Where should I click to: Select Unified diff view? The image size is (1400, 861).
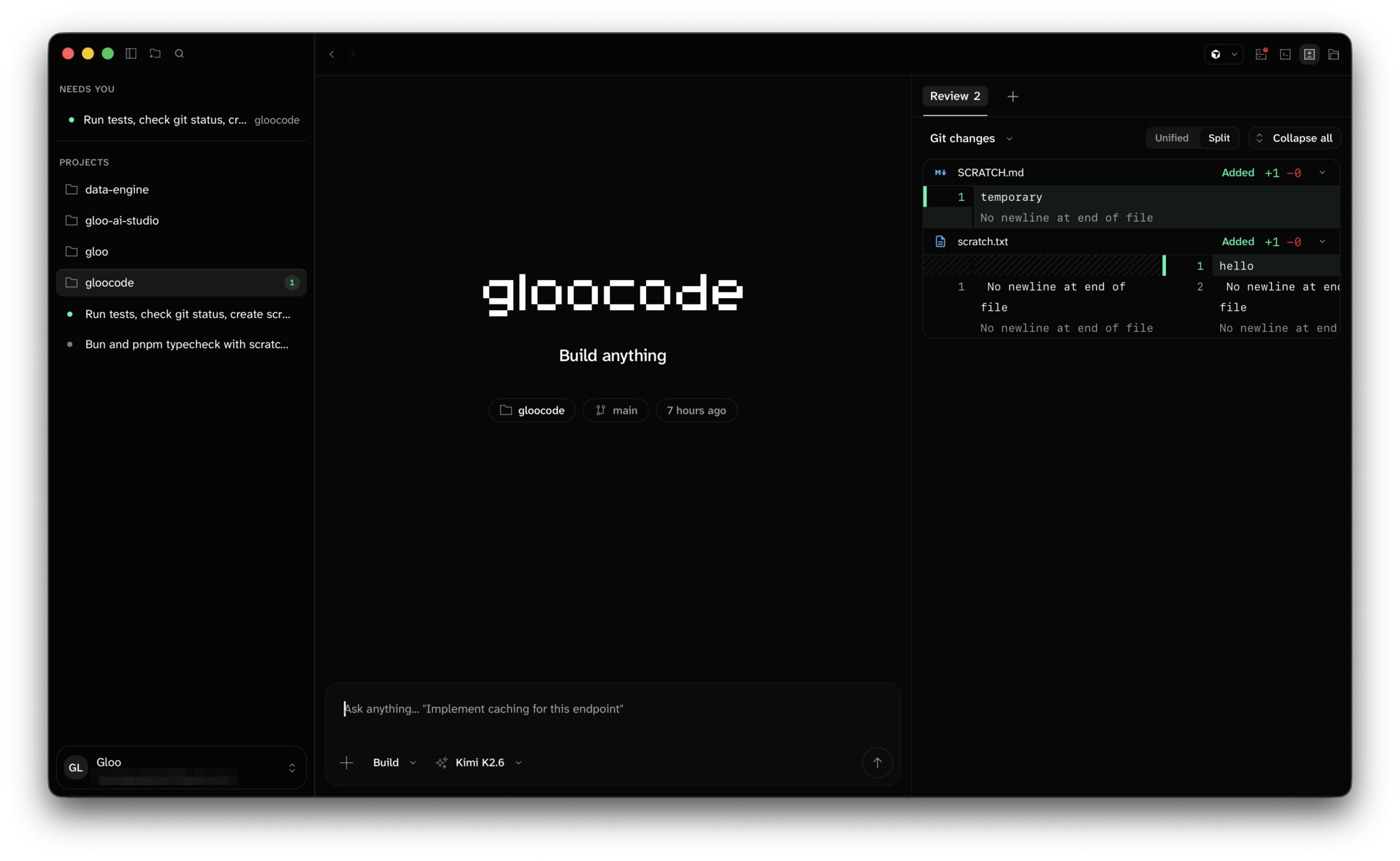1171,138
